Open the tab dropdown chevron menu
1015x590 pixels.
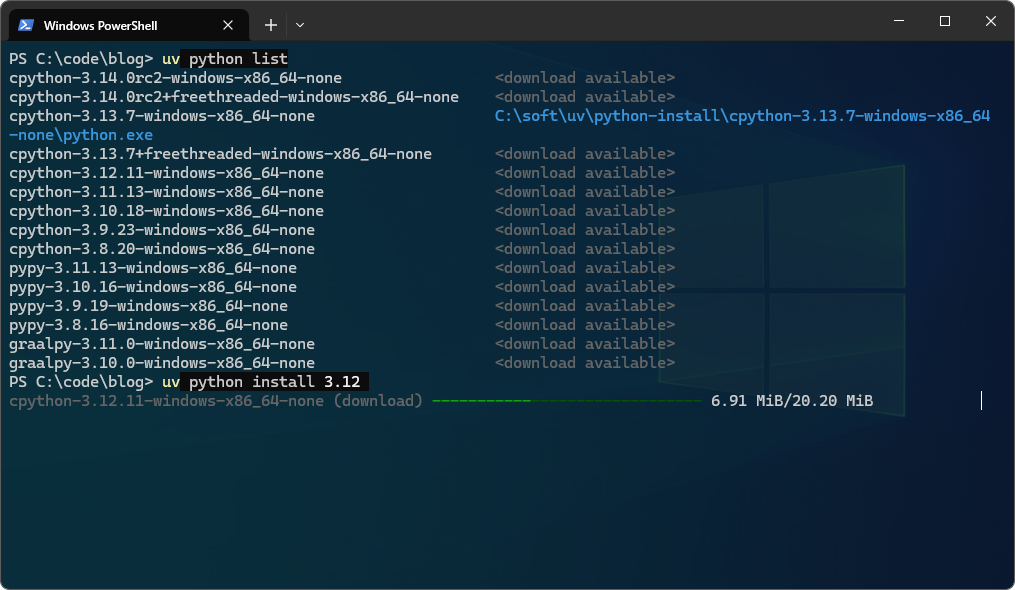click(x=301, y=24)
